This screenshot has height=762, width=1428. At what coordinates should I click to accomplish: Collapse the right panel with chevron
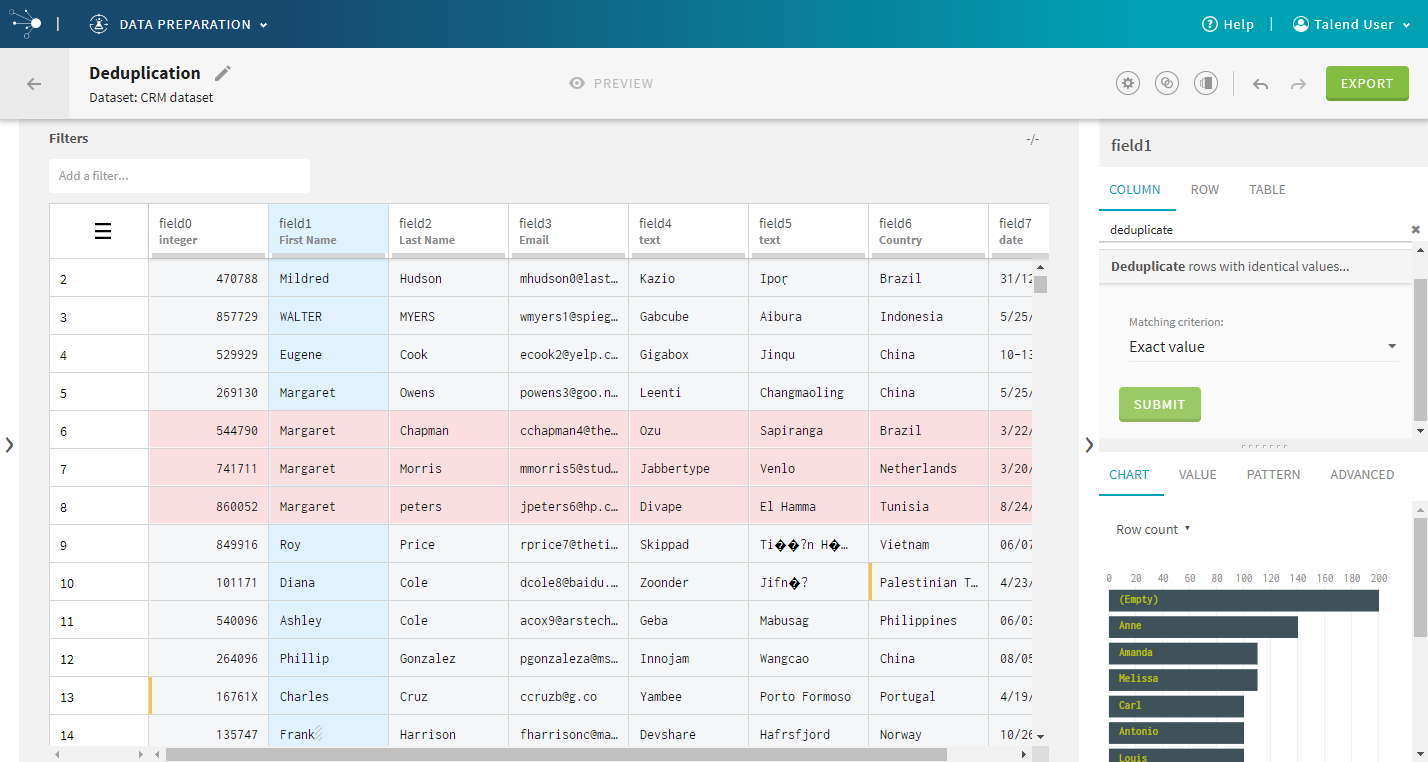(1089, 445)
